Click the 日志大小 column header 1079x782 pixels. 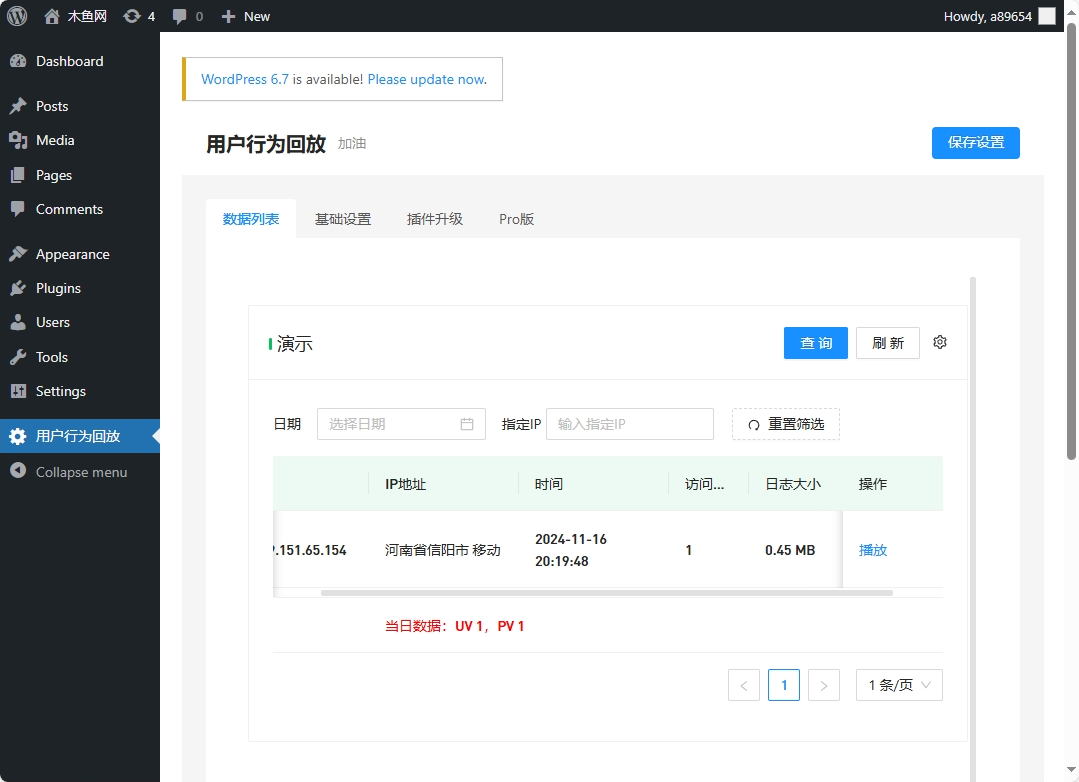793,484
